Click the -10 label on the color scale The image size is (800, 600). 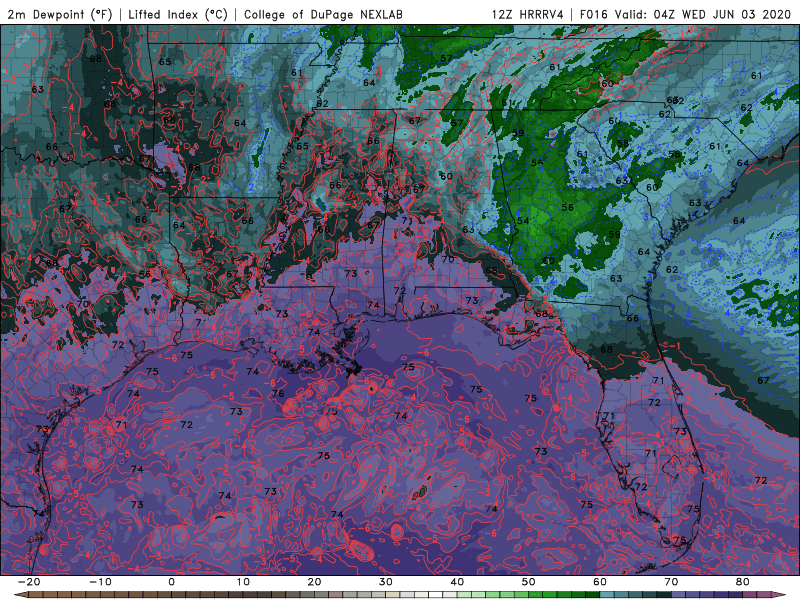[100, 582]
